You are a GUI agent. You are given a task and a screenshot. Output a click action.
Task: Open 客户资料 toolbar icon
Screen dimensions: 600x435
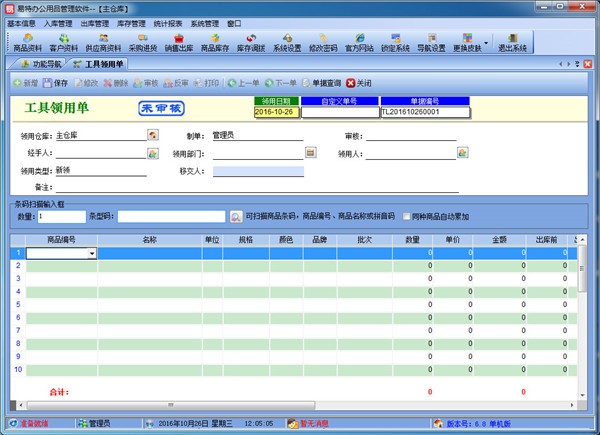click(x=64, y=41)
